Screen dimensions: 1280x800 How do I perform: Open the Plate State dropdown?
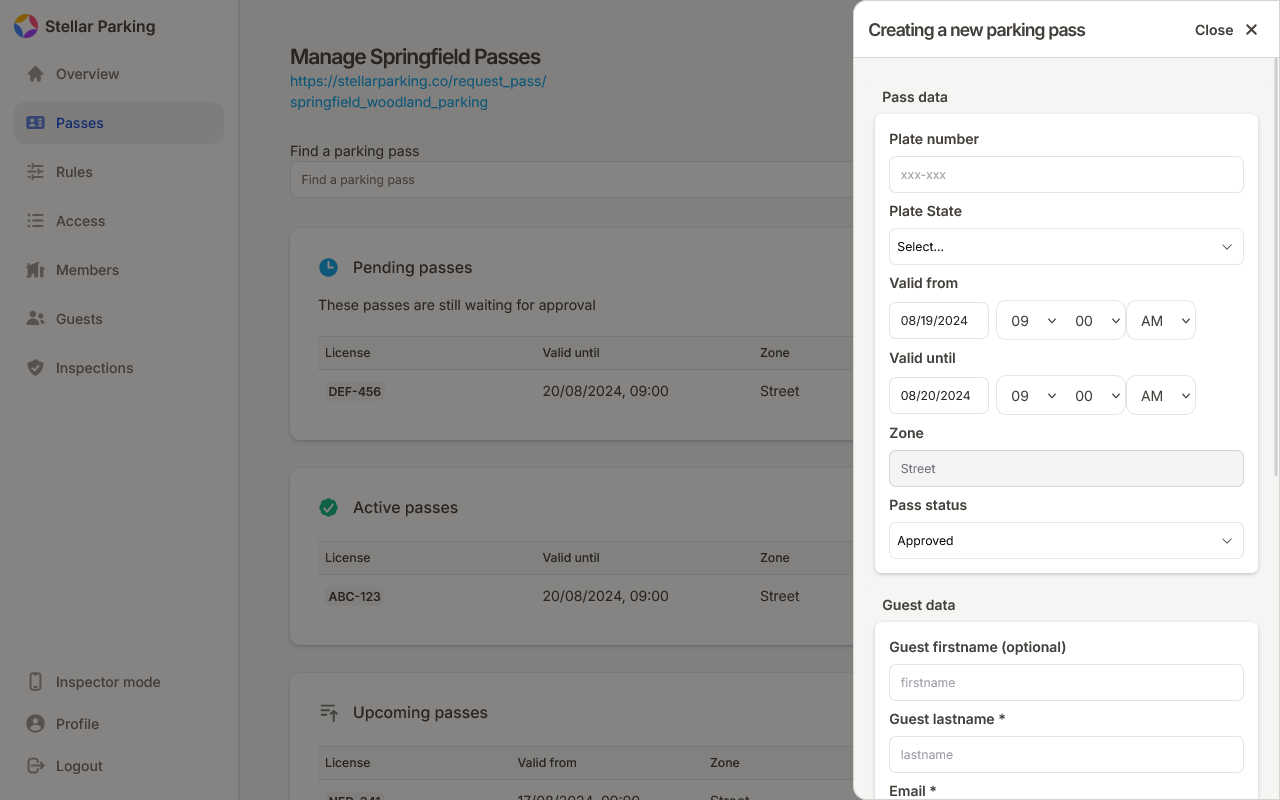pos(1066,247)
